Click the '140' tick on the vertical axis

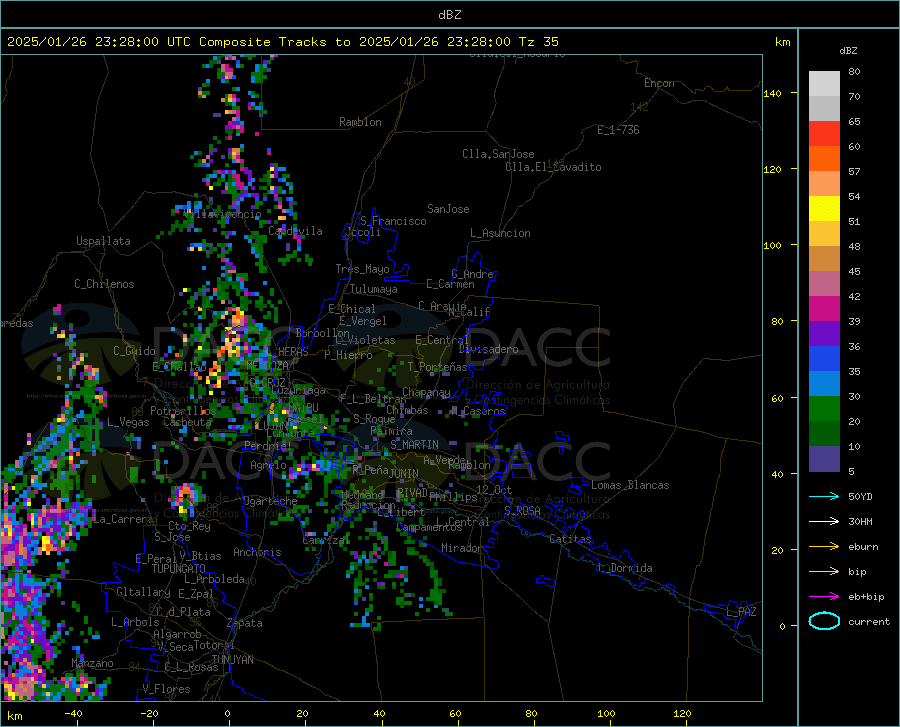point(772,93)
